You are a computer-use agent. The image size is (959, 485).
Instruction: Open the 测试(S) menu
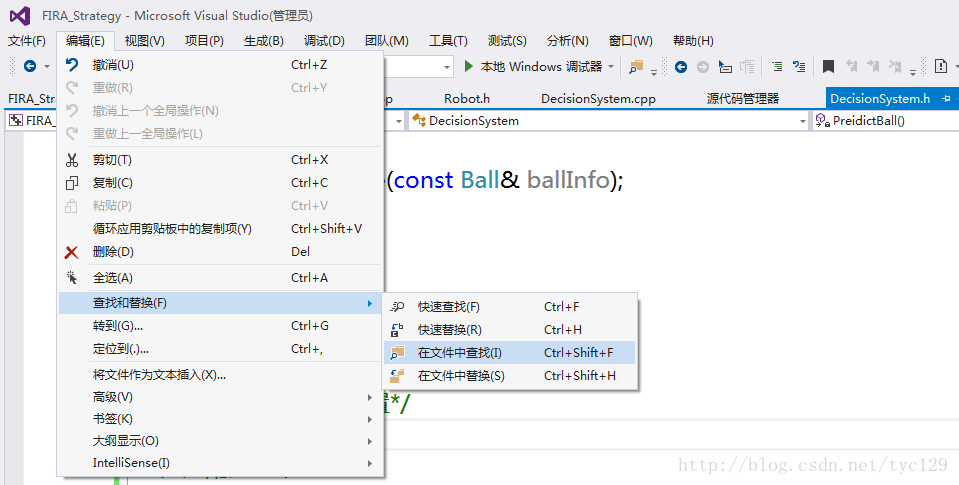pos(507,41)
